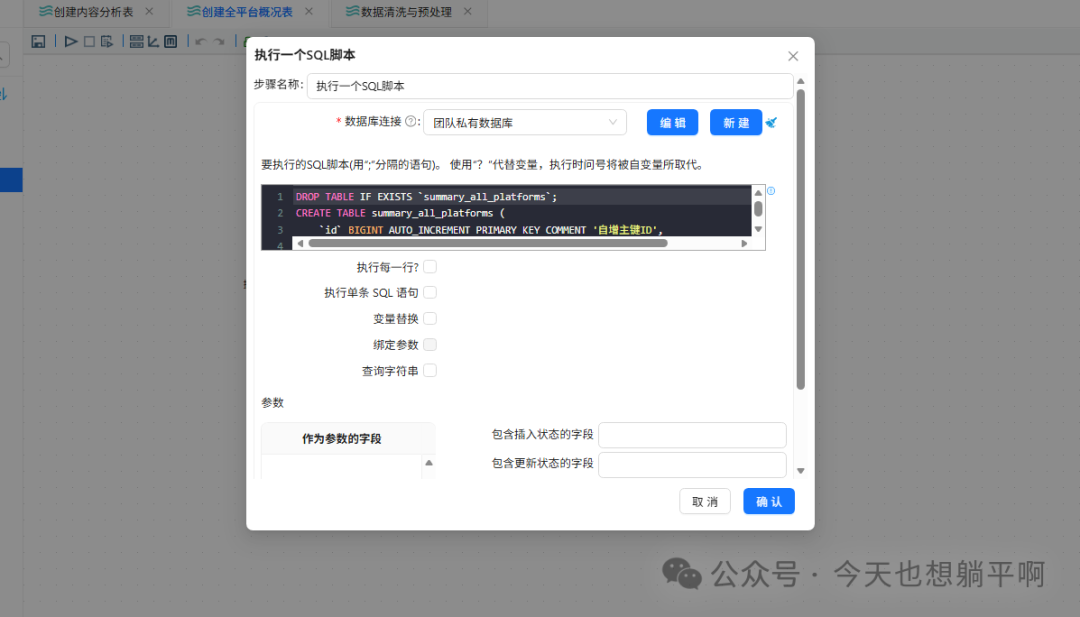The width and height of the screenshot is (1080, 617).
Task: Click the small circle icon right of the SQL editor
Action: [x=771, y=191]
